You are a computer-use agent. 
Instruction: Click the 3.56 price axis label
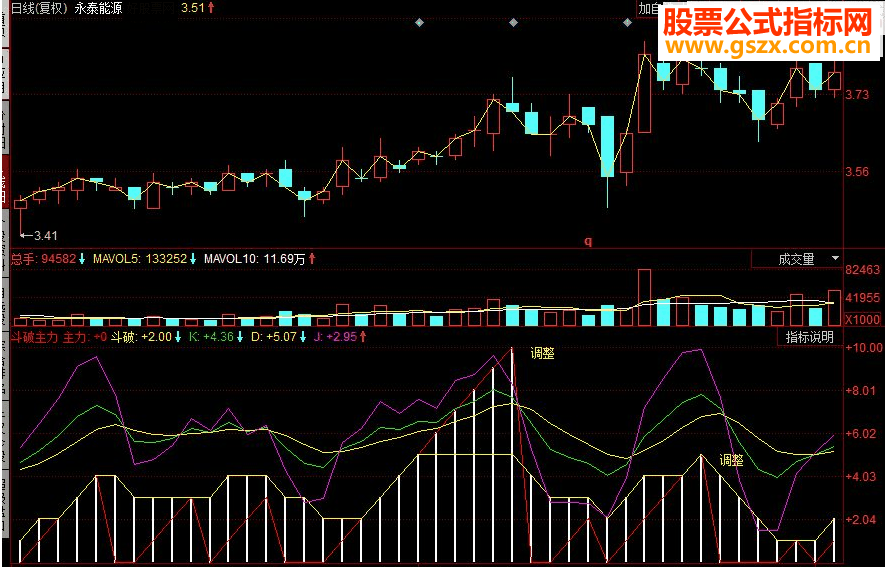click(857, 172)
